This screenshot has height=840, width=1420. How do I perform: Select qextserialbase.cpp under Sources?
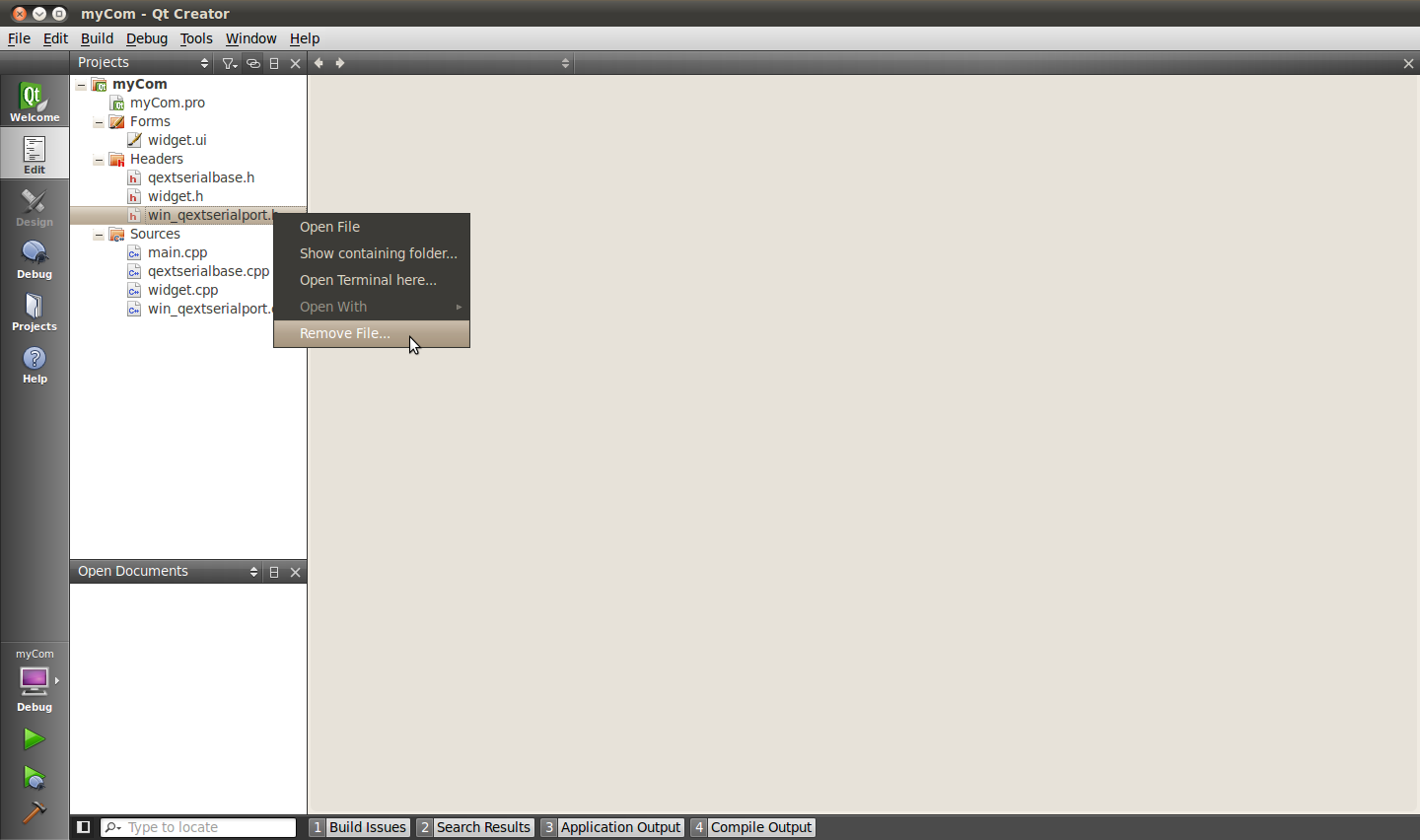[208, 271]
